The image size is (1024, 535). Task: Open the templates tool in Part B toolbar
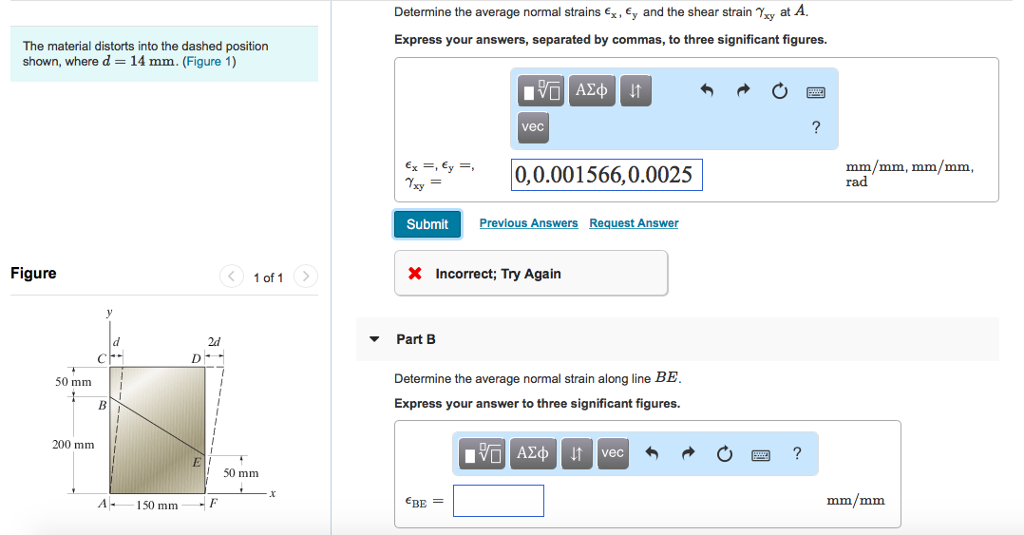481,453
